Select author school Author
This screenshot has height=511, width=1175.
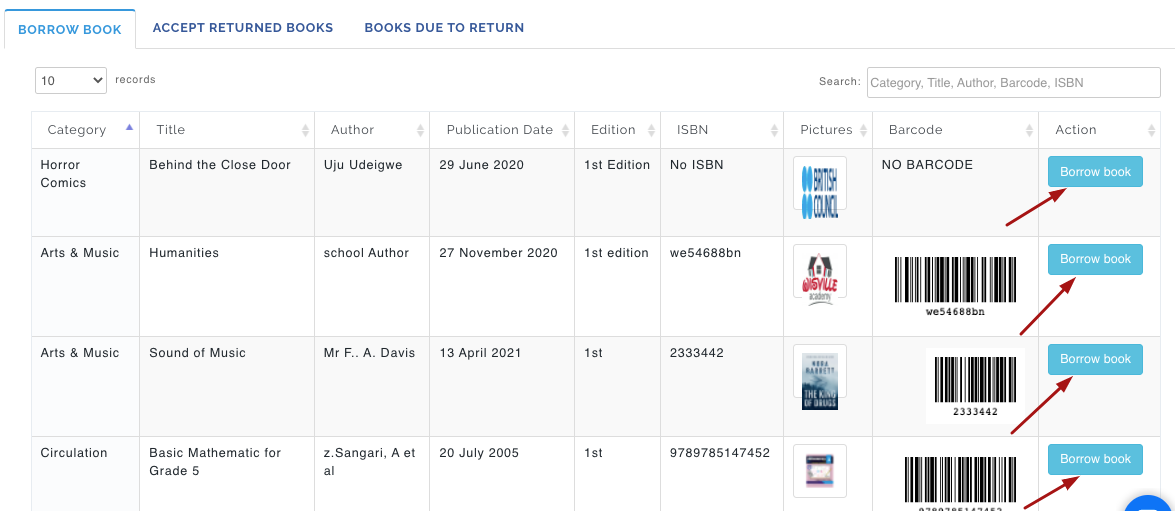[x=366, y=253]
